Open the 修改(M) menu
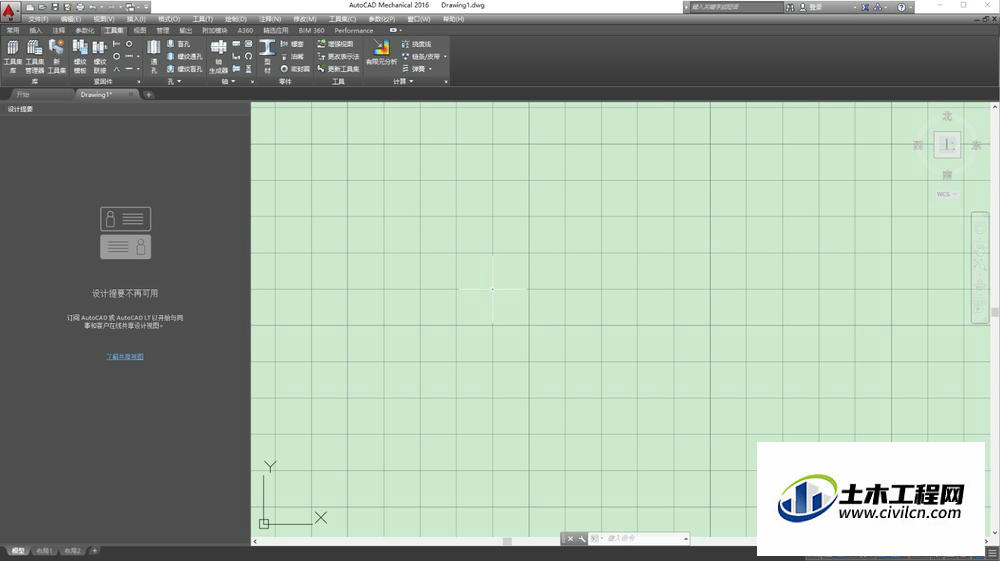This screenshot has width=1000, height=561. (305, 19)
